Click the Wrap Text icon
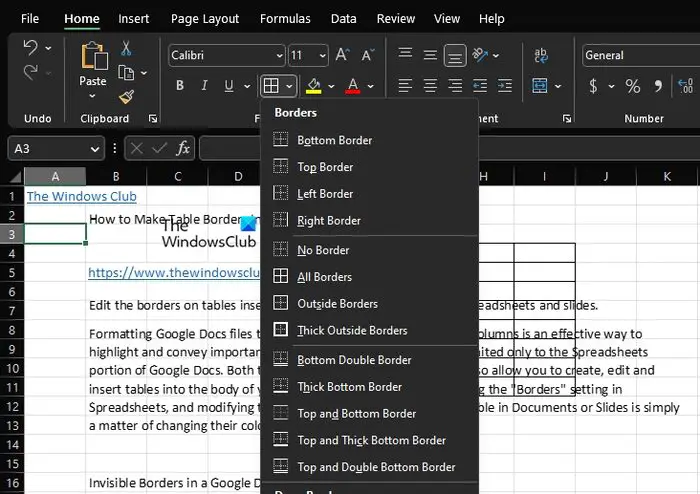Image resolution: width=700 pixels, height=494 pixels. click(x=541, y=55)
